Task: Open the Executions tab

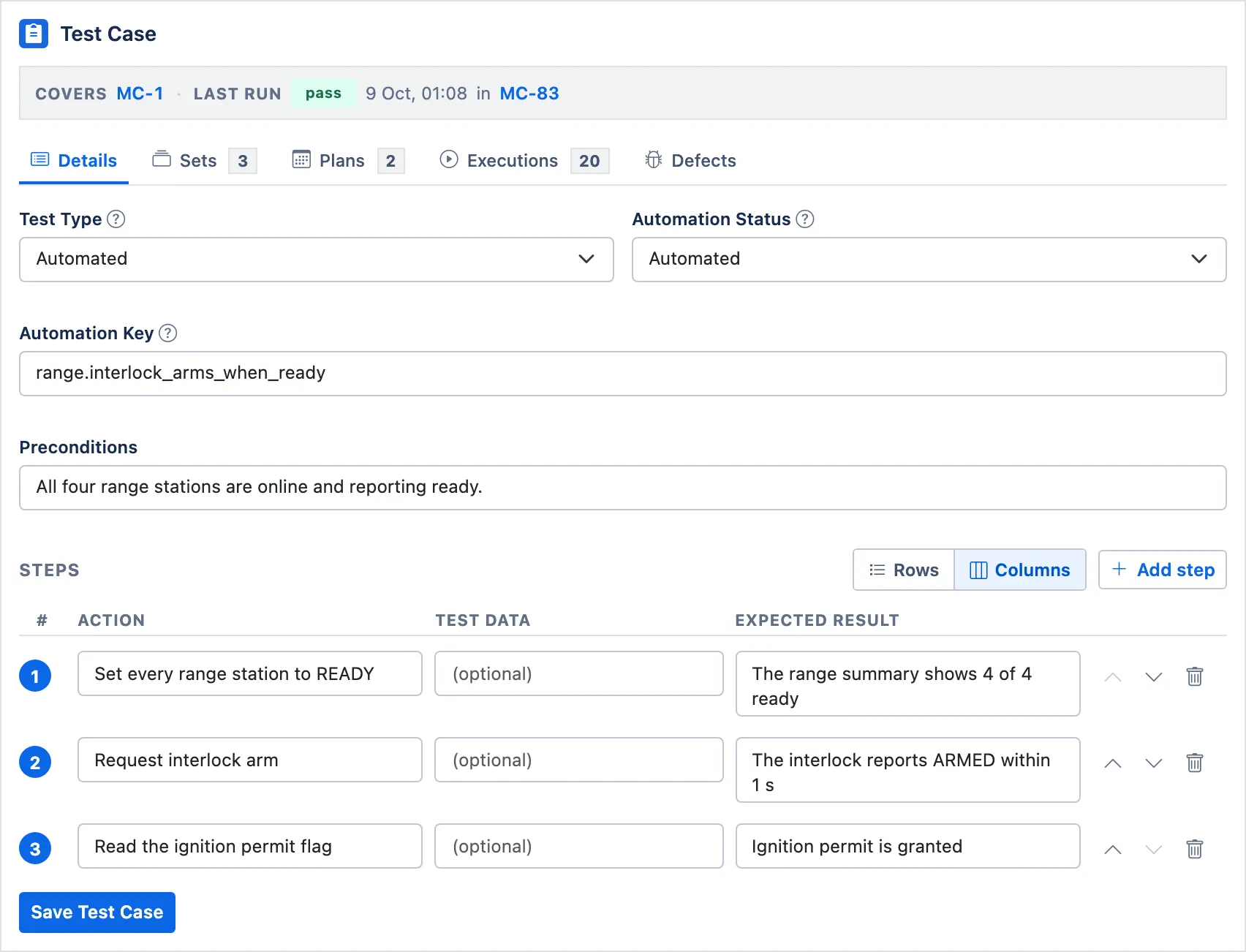Action: [524, 160]
